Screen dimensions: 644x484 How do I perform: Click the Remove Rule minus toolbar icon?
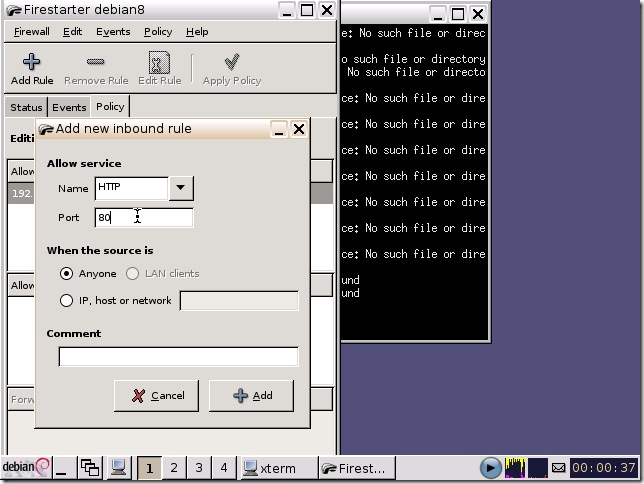tap(96, 62)
